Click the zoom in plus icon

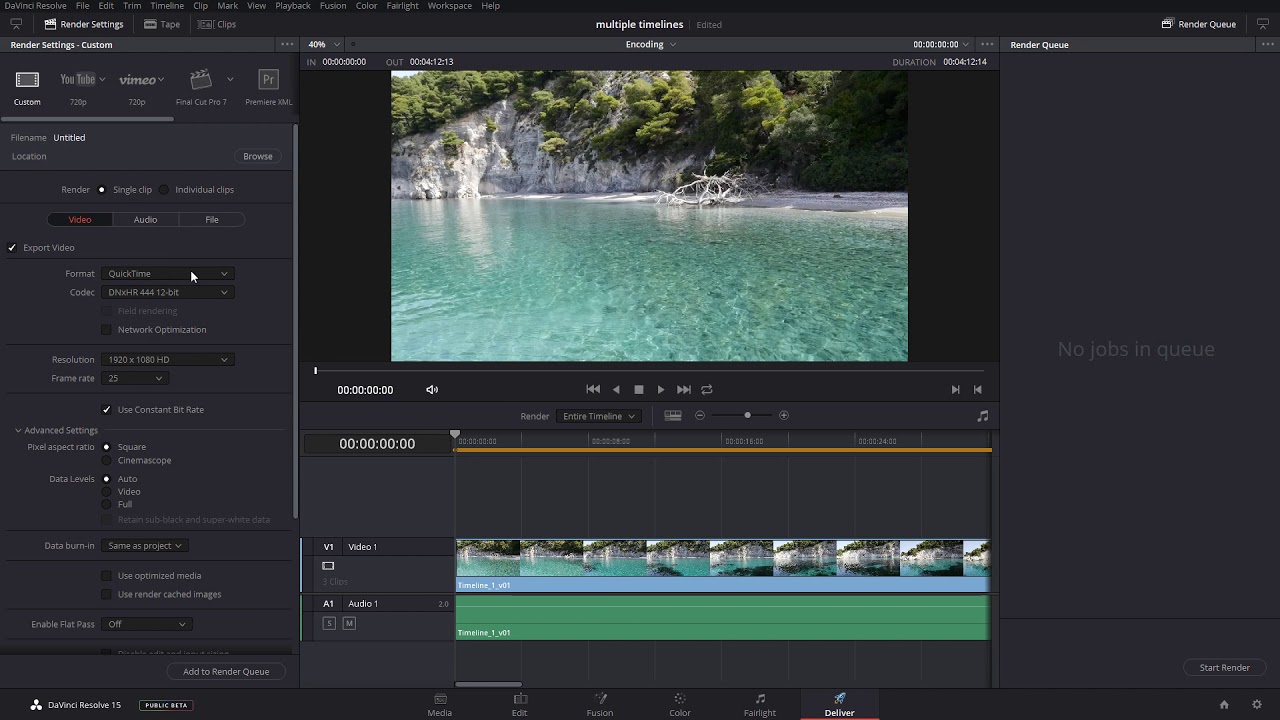(784, 416)
